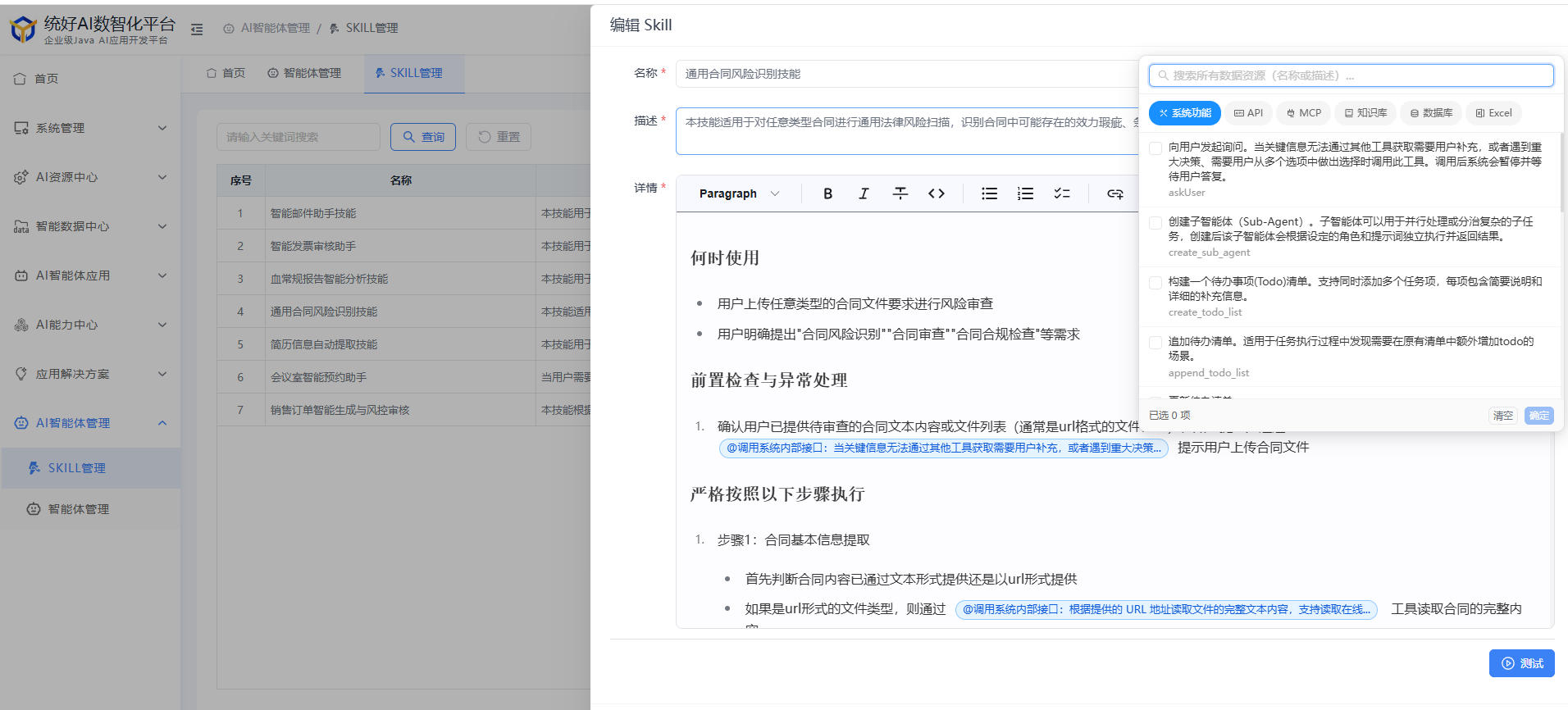The height and width of the screenshot is (710, 1568).
Task: Expand the 应用解决方案 menu chevron
Action: [162, 374]
